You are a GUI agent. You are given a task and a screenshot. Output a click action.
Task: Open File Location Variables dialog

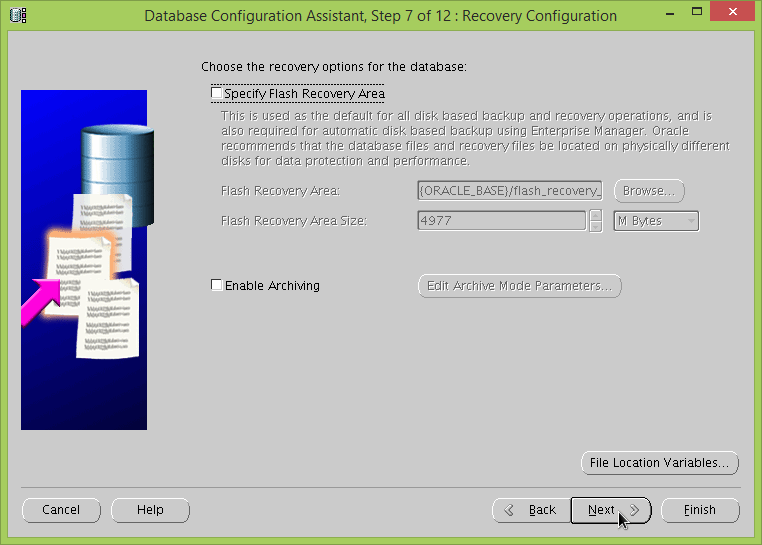point(660,463)
